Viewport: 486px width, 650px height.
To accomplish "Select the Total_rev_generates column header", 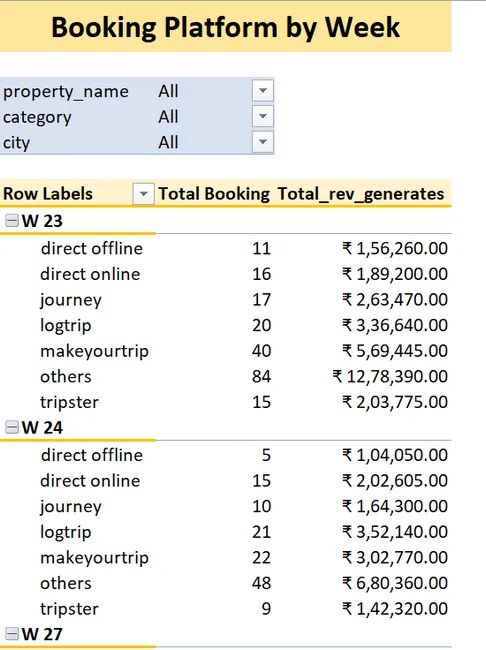I will pos(361,194).
